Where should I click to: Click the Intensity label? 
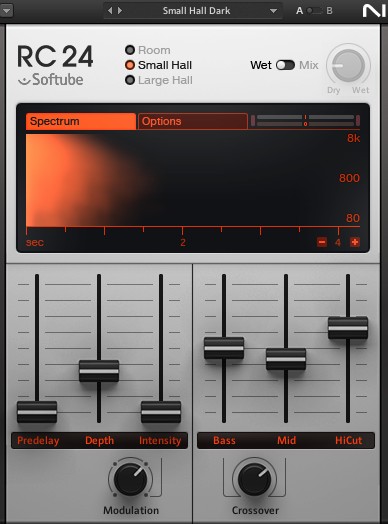160,440
